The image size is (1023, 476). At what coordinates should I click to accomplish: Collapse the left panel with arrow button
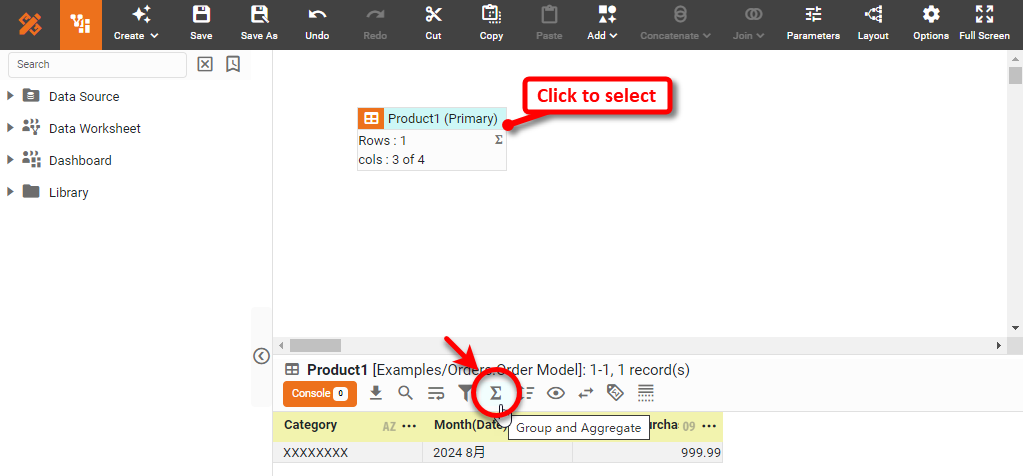[x=261, y=355]
